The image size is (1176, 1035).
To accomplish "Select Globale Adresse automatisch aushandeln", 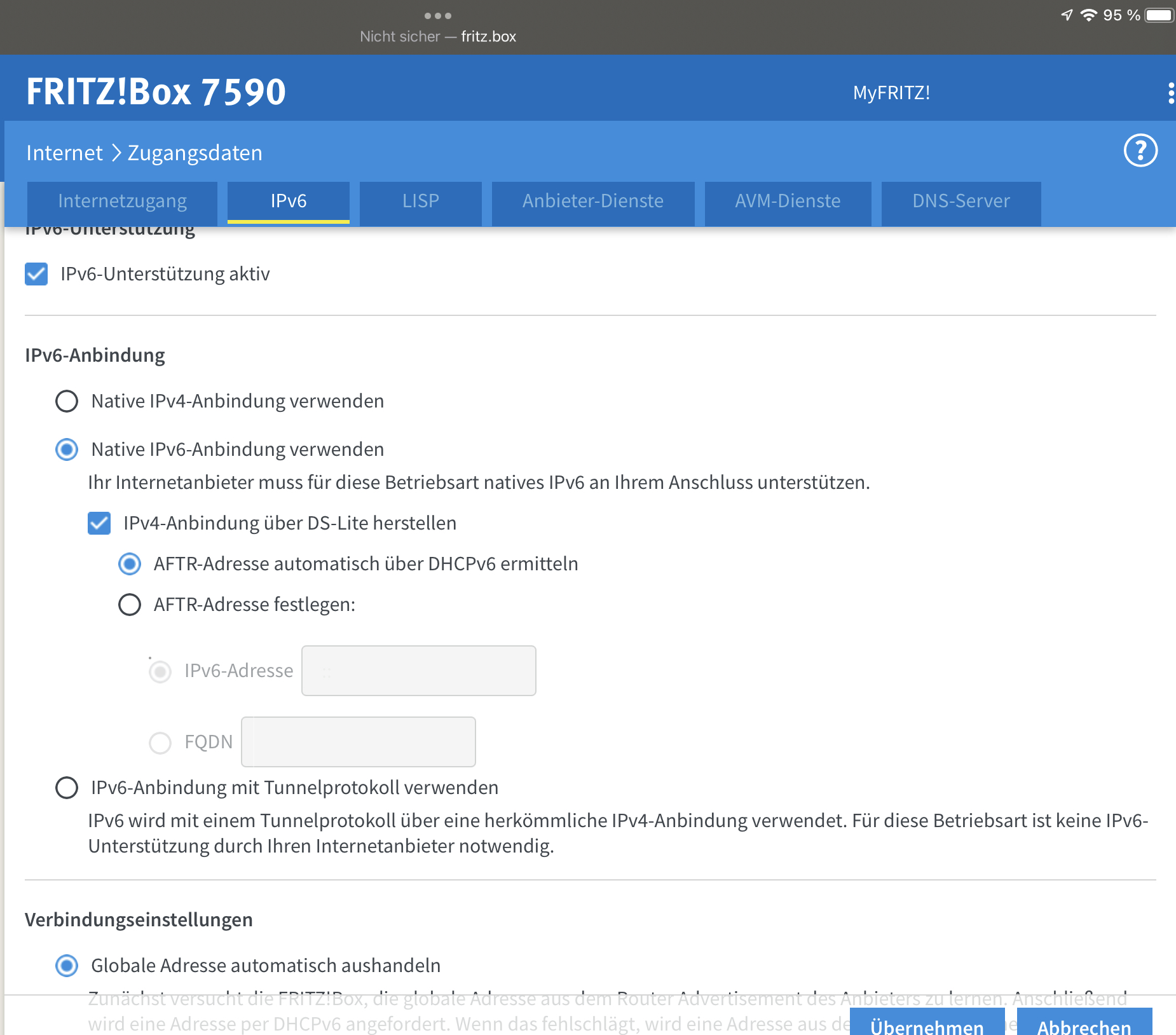I will point(67,966).
